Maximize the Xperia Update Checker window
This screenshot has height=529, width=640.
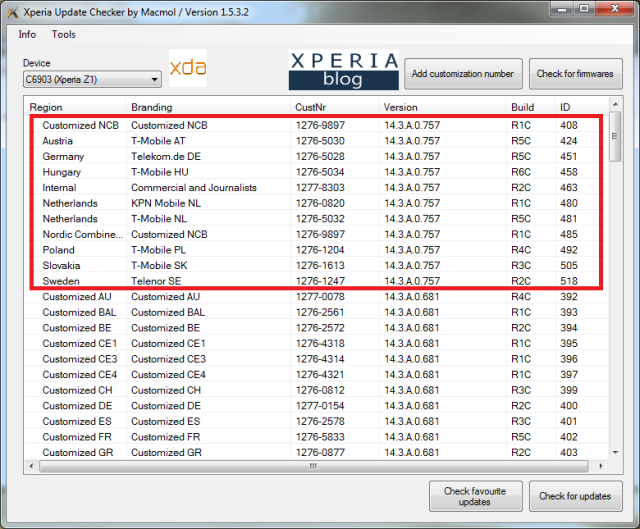point(584,9)
